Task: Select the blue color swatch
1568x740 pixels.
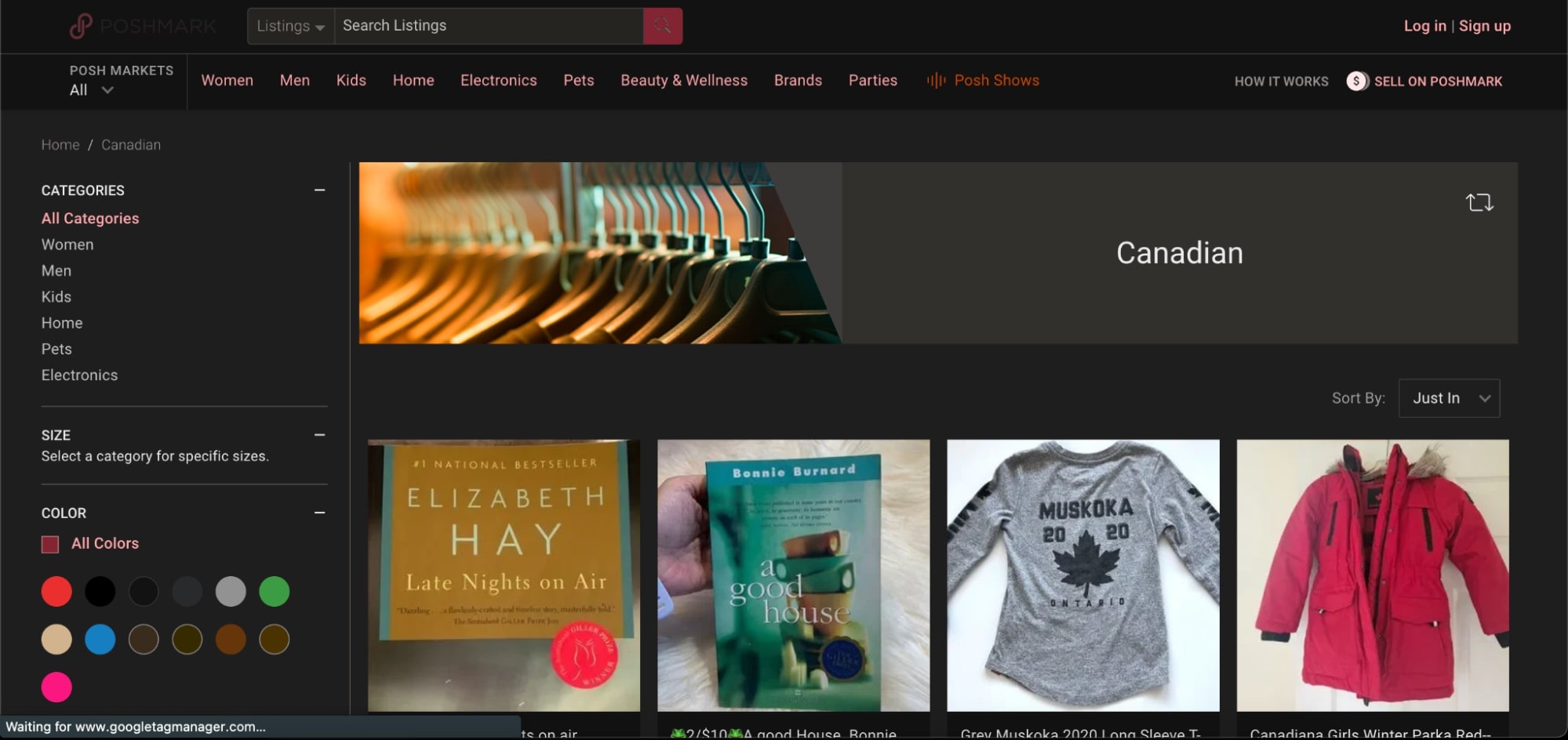Action: pyautogui.click(x=100, y=640)
